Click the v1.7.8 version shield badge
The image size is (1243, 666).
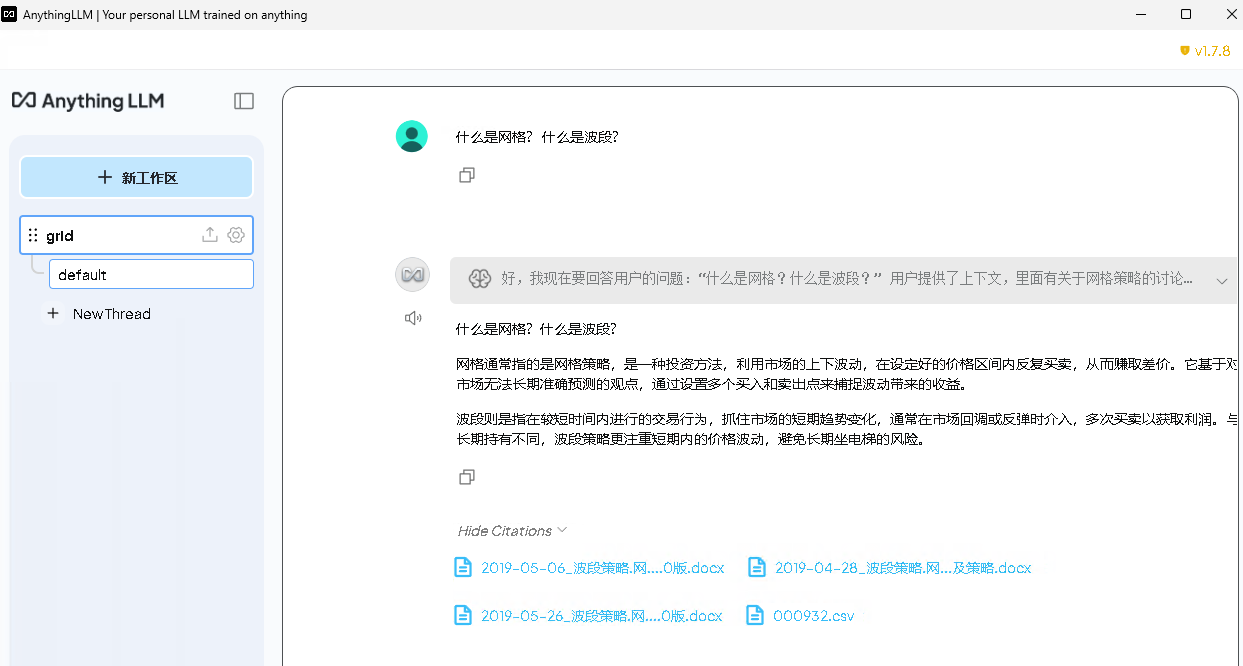pyautogui.click(x=1204, y=50)
